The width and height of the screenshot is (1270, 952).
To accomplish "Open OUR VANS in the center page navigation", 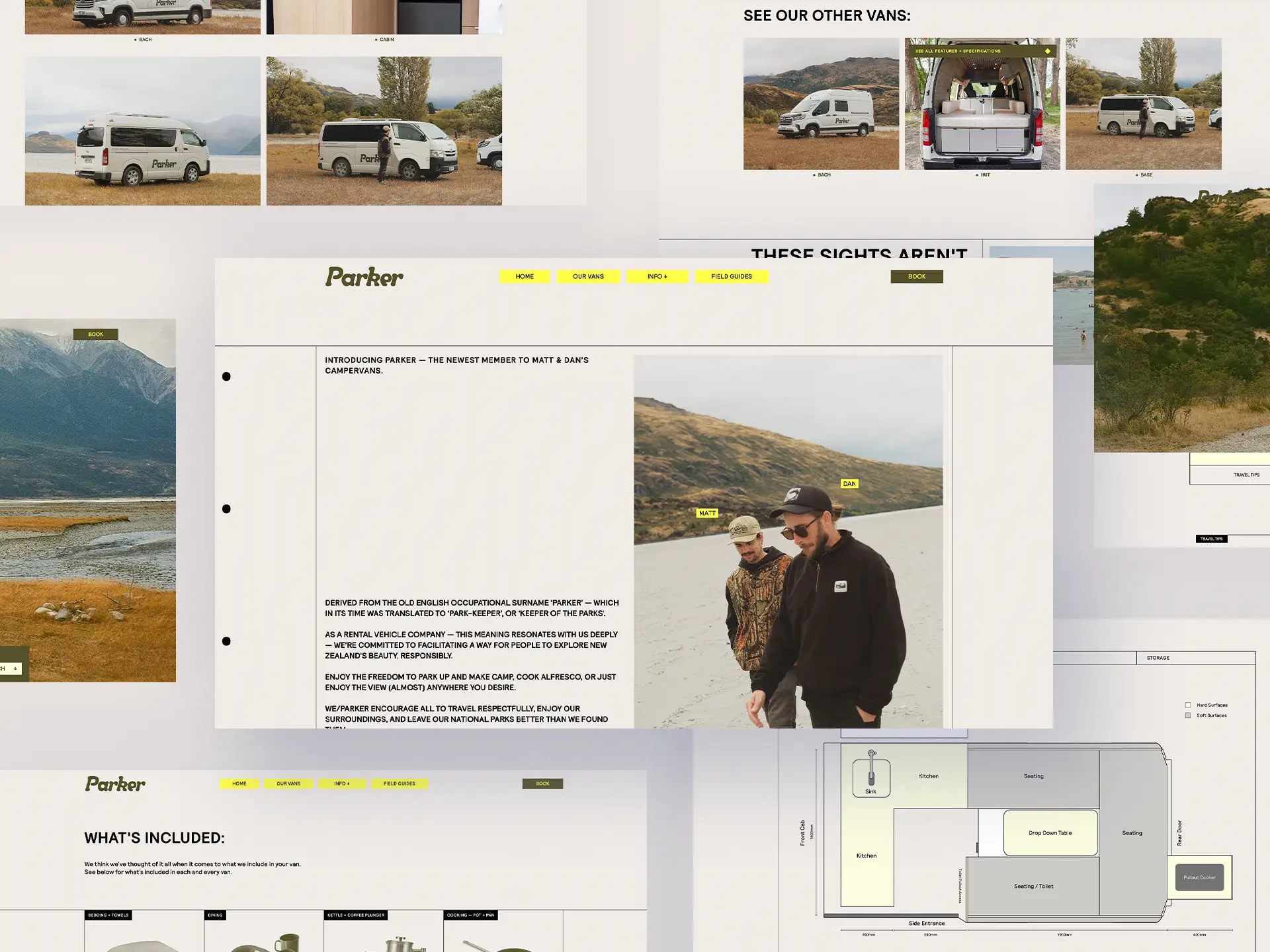I will click(588, 276).
